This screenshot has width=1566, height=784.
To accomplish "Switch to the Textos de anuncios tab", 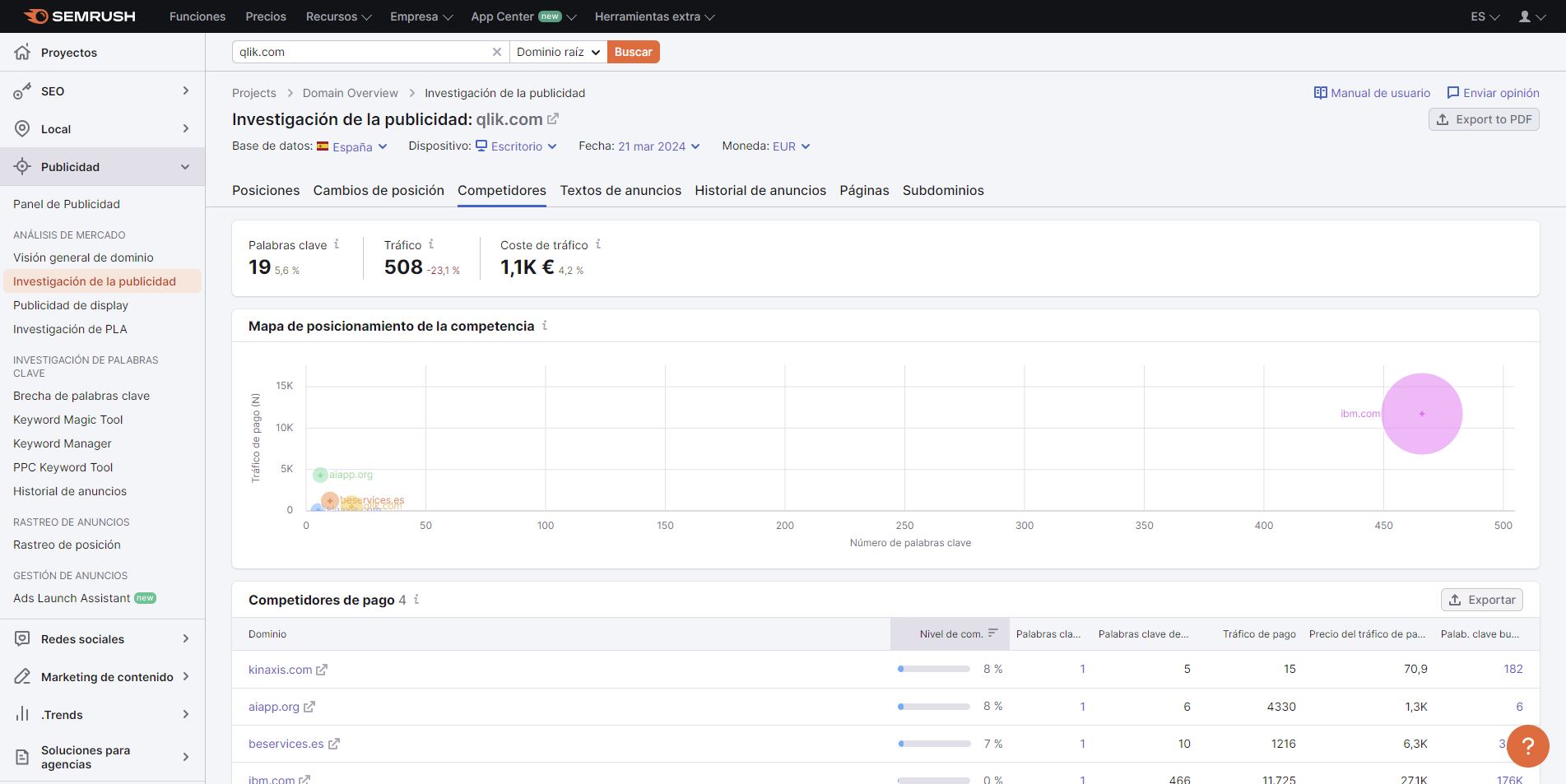I will pyautogui.click(x=620, y=190).
